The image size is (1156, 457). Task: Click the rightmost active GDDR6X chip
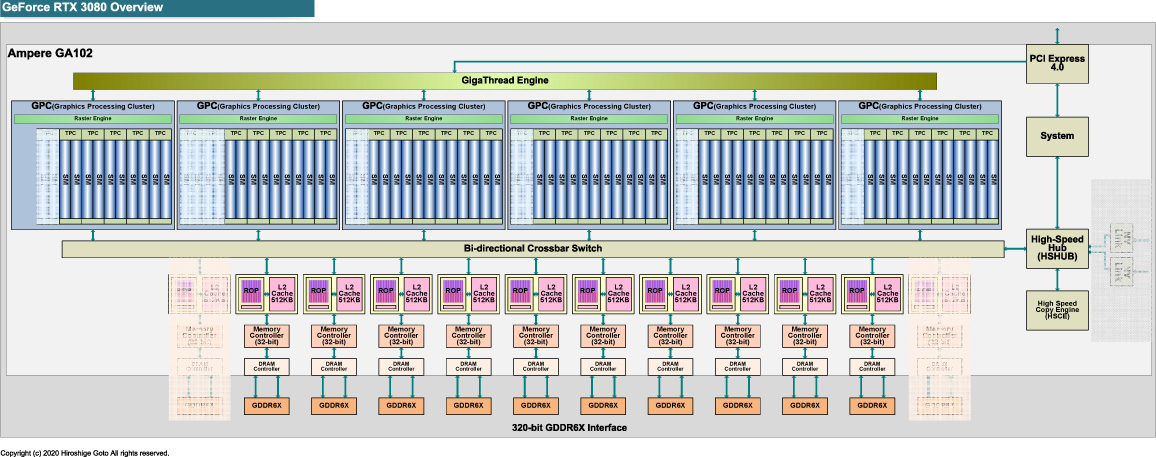pos(872,405)
